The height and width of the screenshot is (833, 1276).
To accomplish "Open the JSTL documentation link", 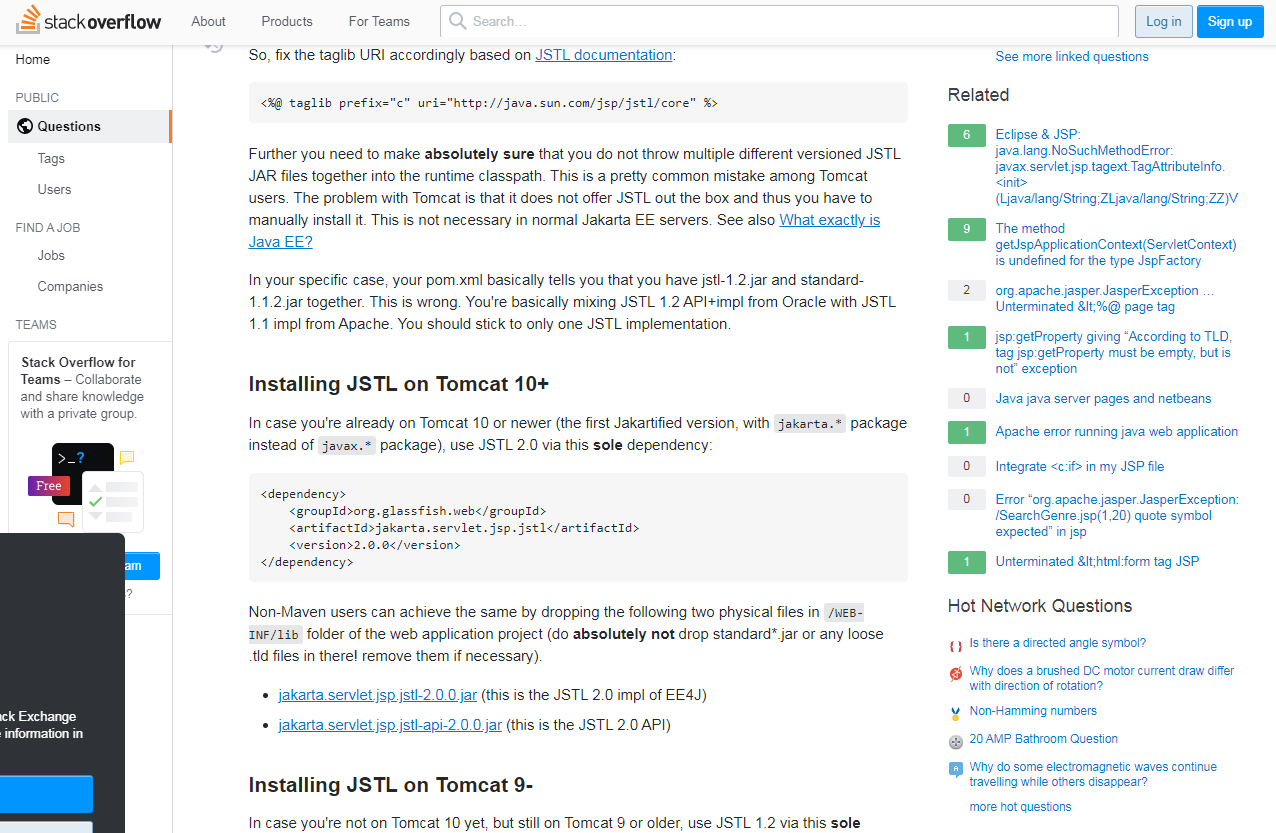I will click(604, 55).
